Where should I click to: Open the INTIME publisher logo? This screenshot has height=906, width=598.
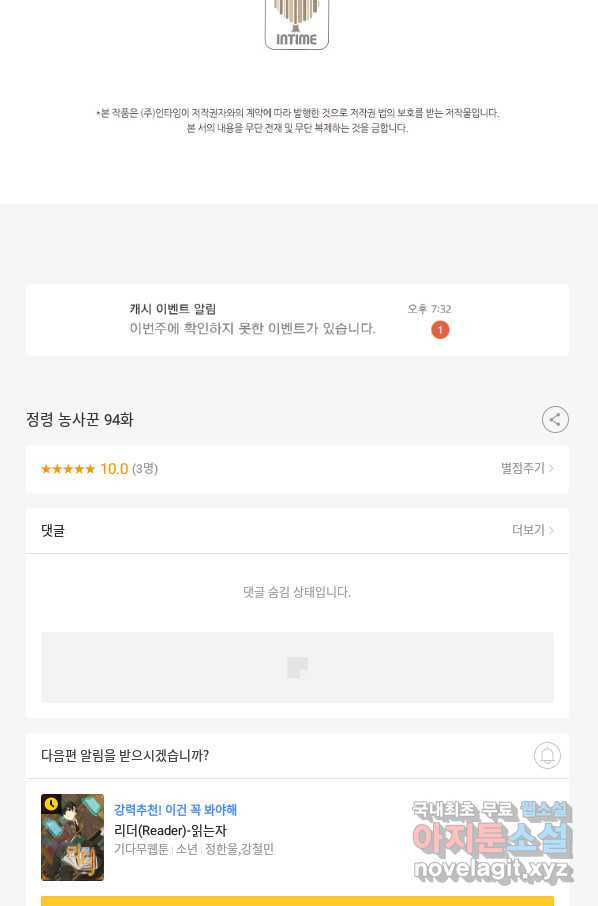click(x=296, y=24)
